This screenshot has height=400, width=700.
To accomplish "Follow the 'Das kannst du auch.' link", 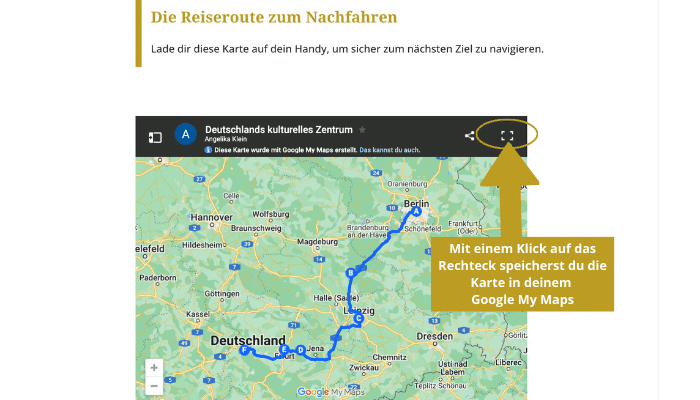I will point(389,150).
